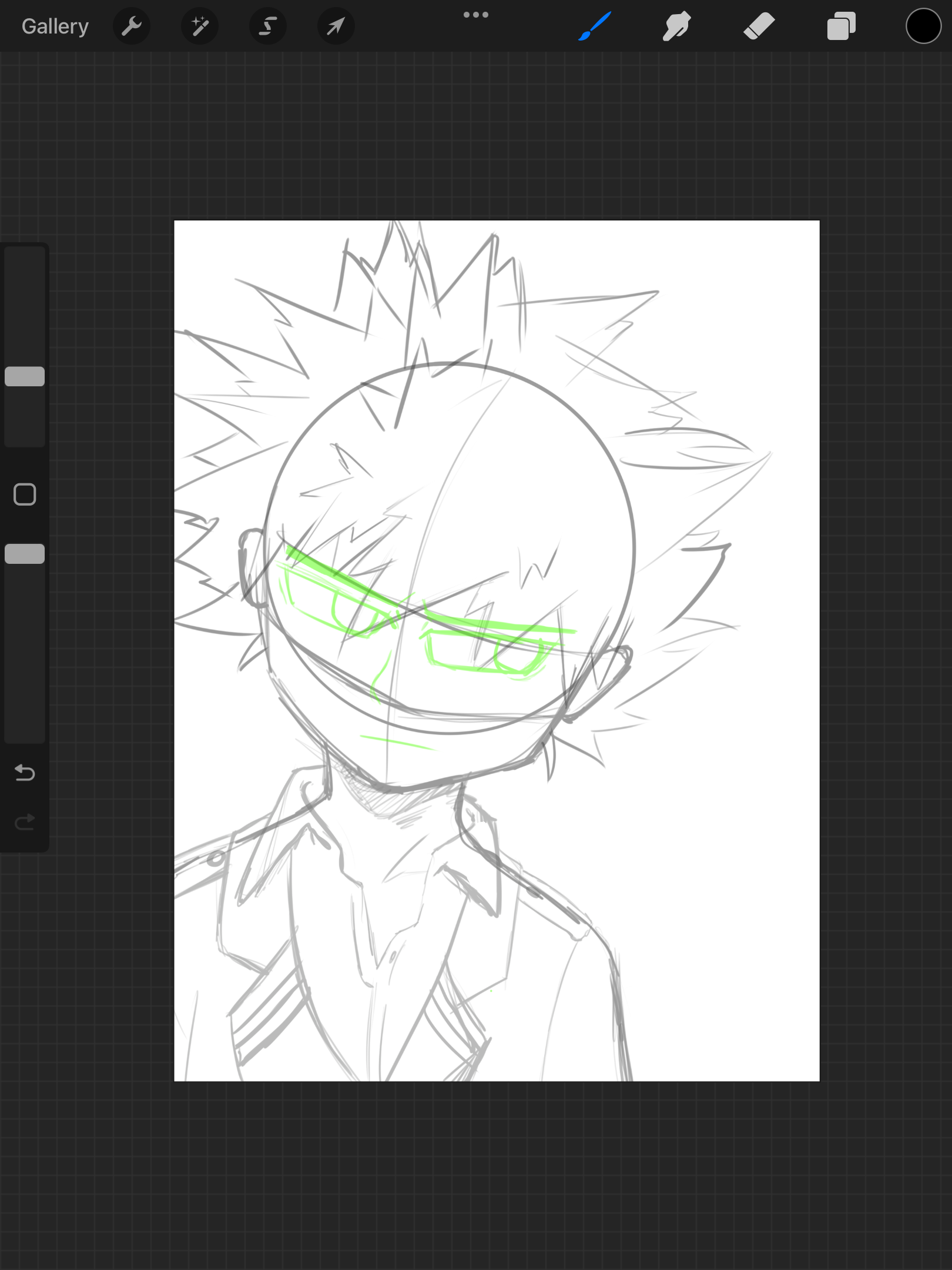The height and width of the screenshot is (1270, 952).
Task: Open the Gallery
Action: click(55, 26)
